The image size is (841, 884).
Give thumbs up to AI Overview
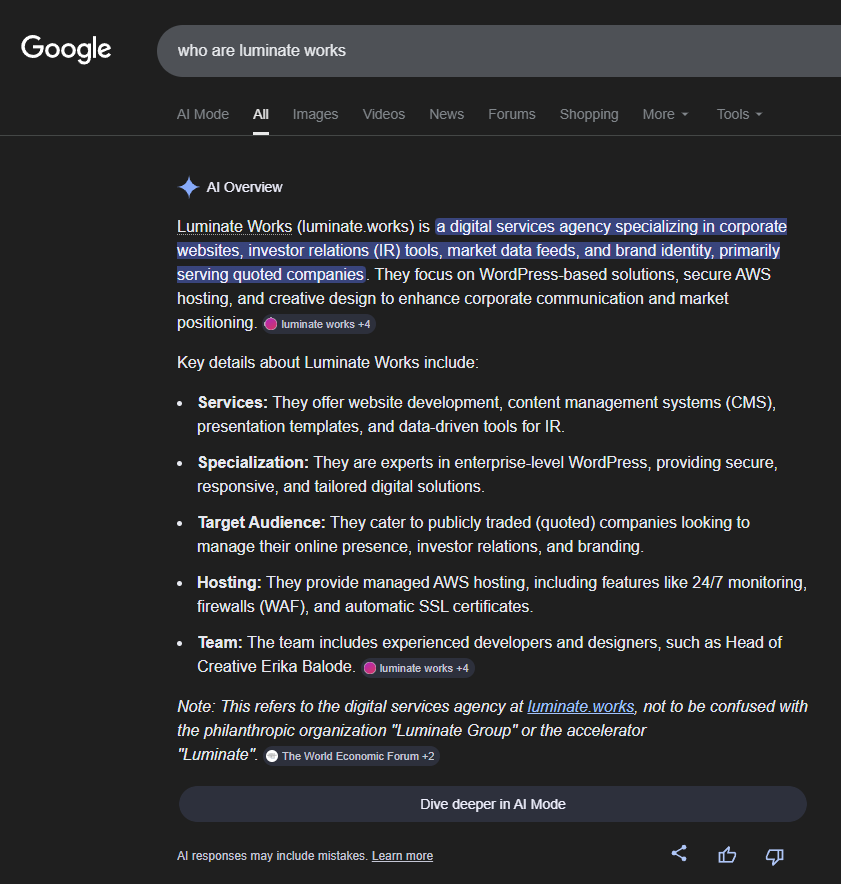click(727, 855)
